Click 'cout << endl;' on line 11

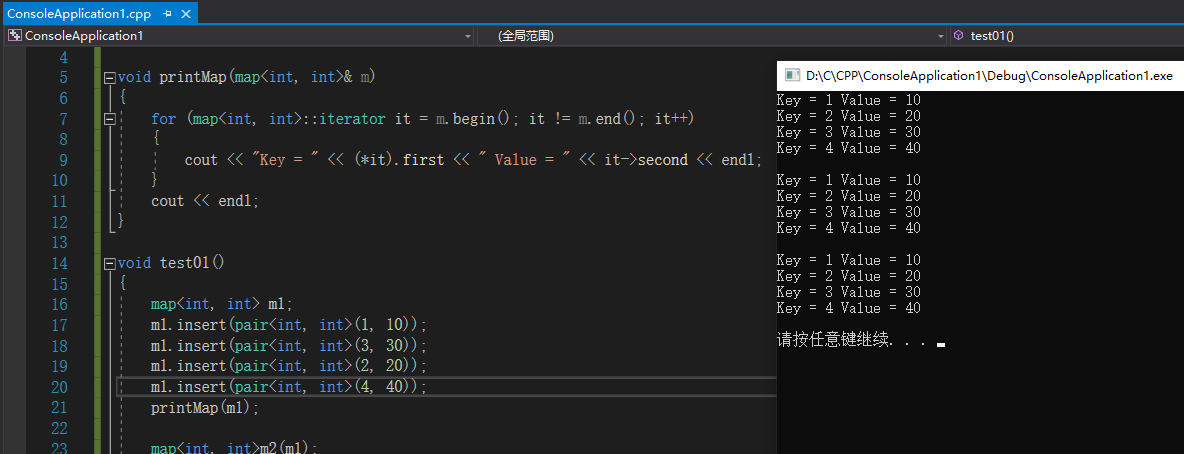tap(205, 201)
